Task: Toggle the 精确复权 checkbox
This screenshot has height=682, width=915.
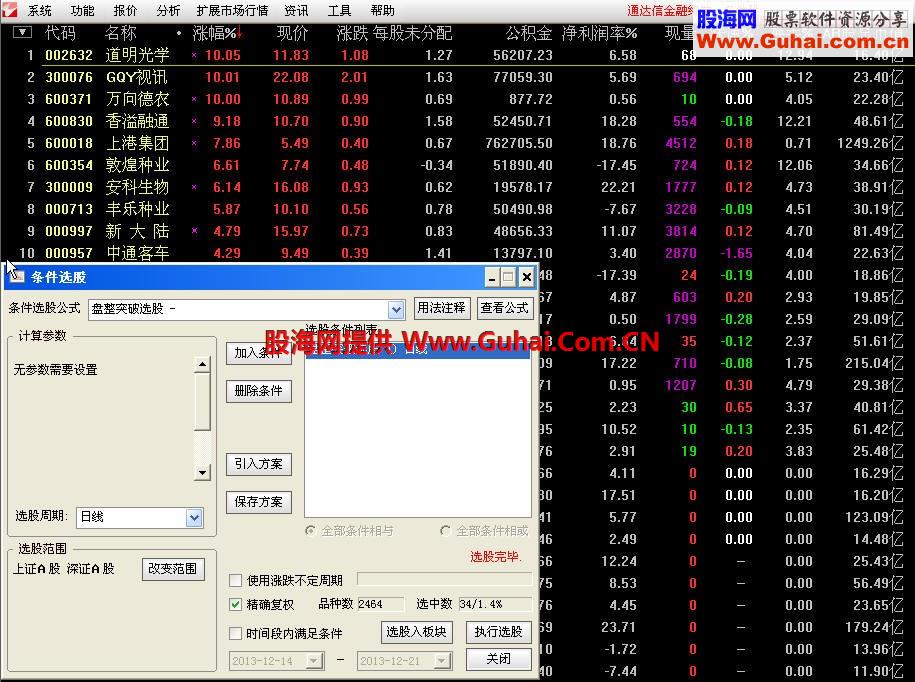Action: 235,604
